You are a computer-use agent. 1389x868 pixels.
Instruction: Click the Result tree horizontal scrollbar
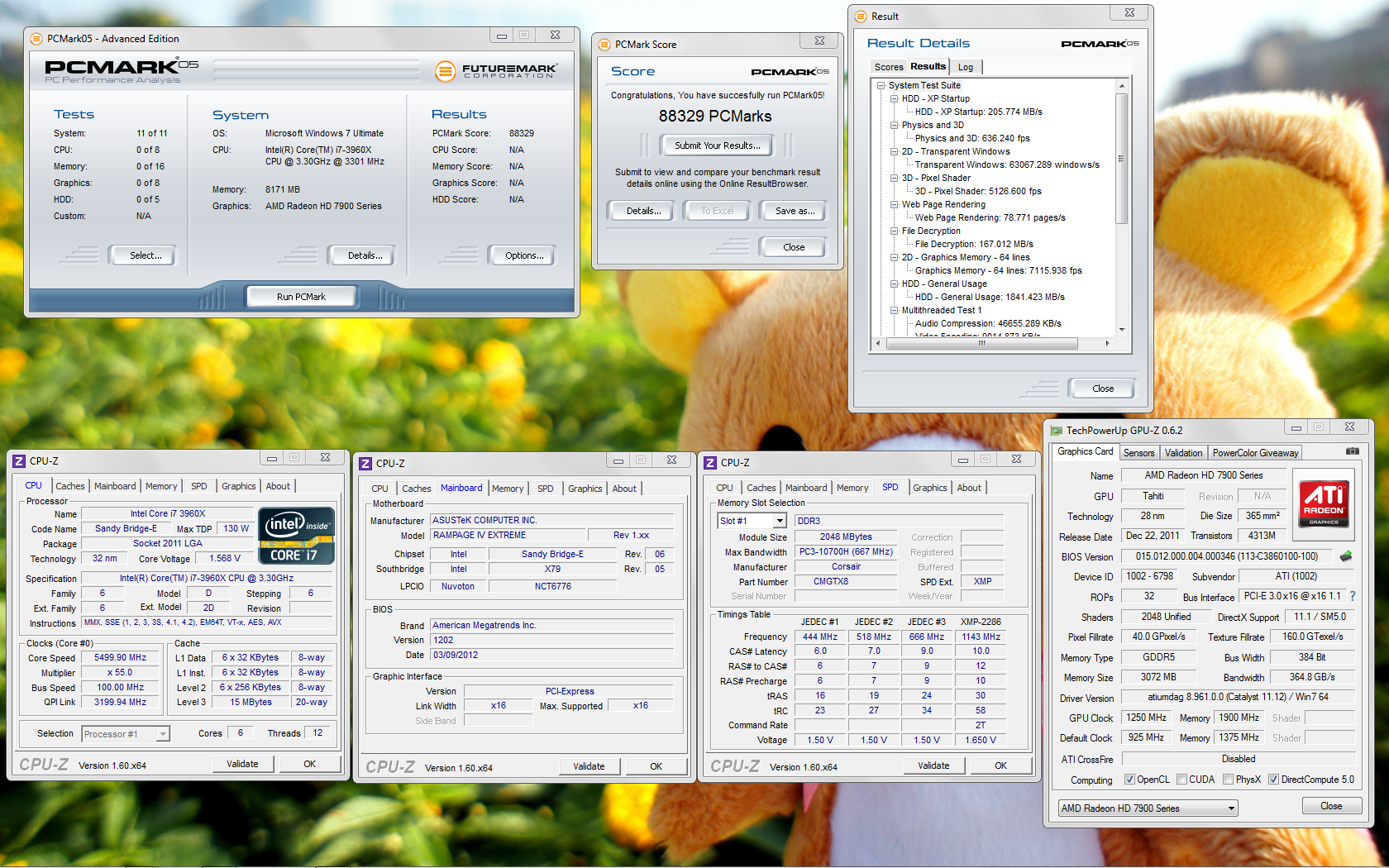[981, 343]
